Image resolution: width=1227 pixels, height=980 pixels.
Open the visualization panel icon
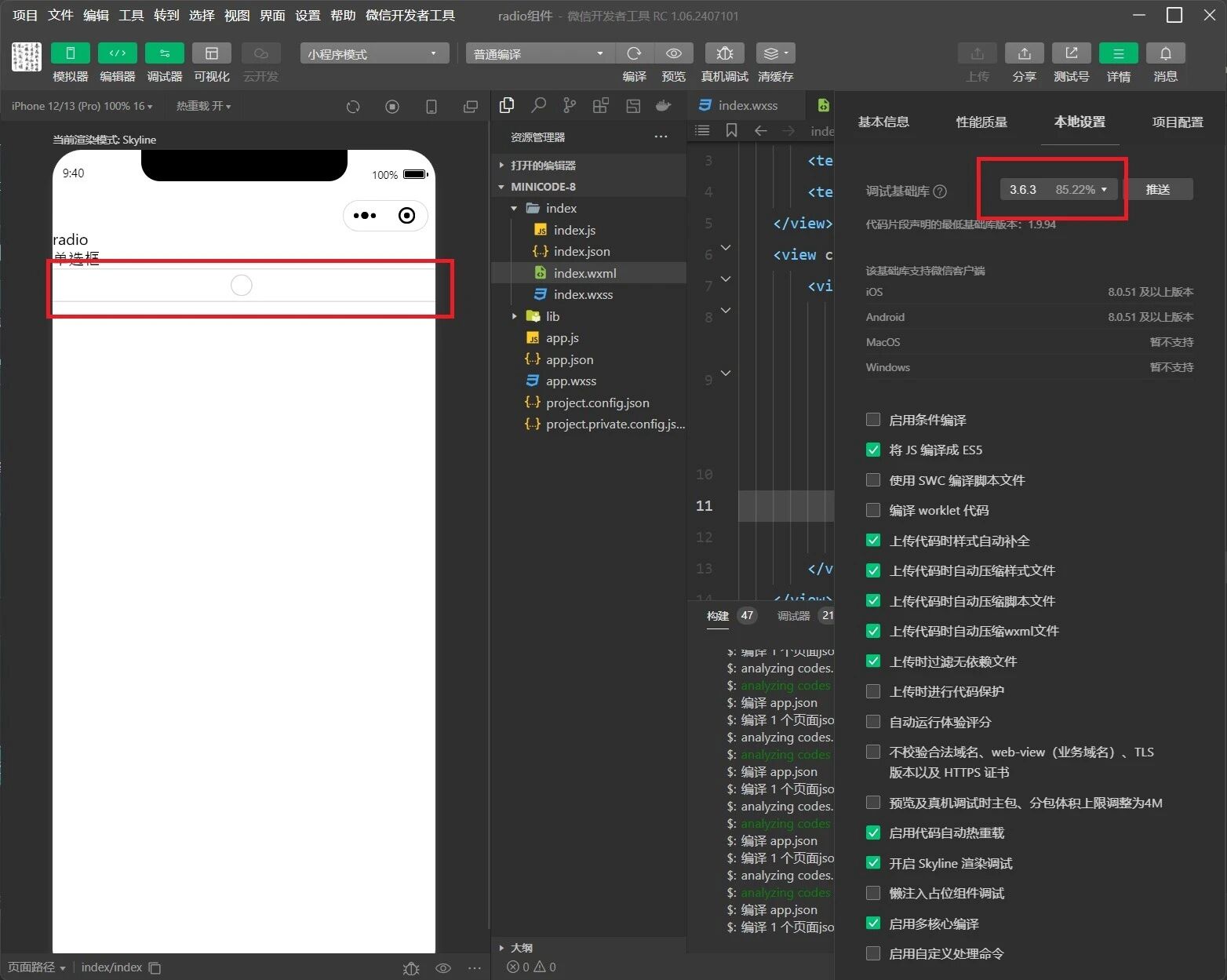click(x=211, y=53)
